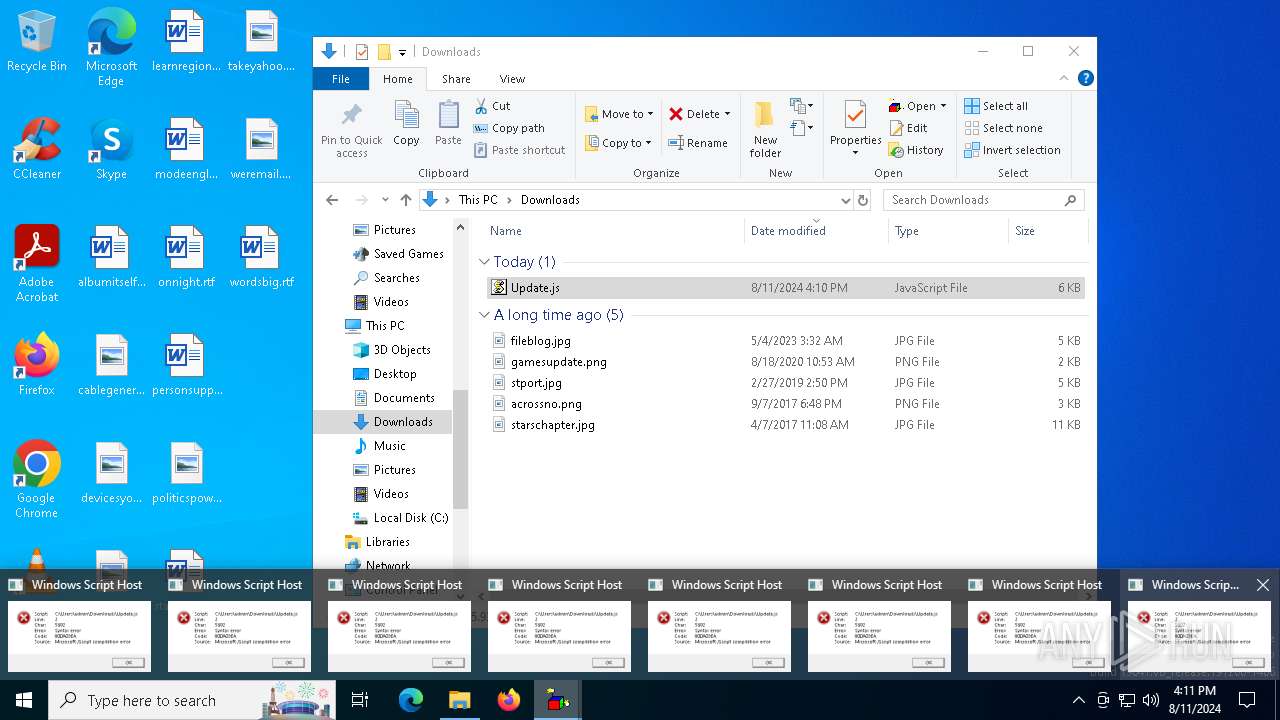Expand the address bar history dropdown

(846, 200)
